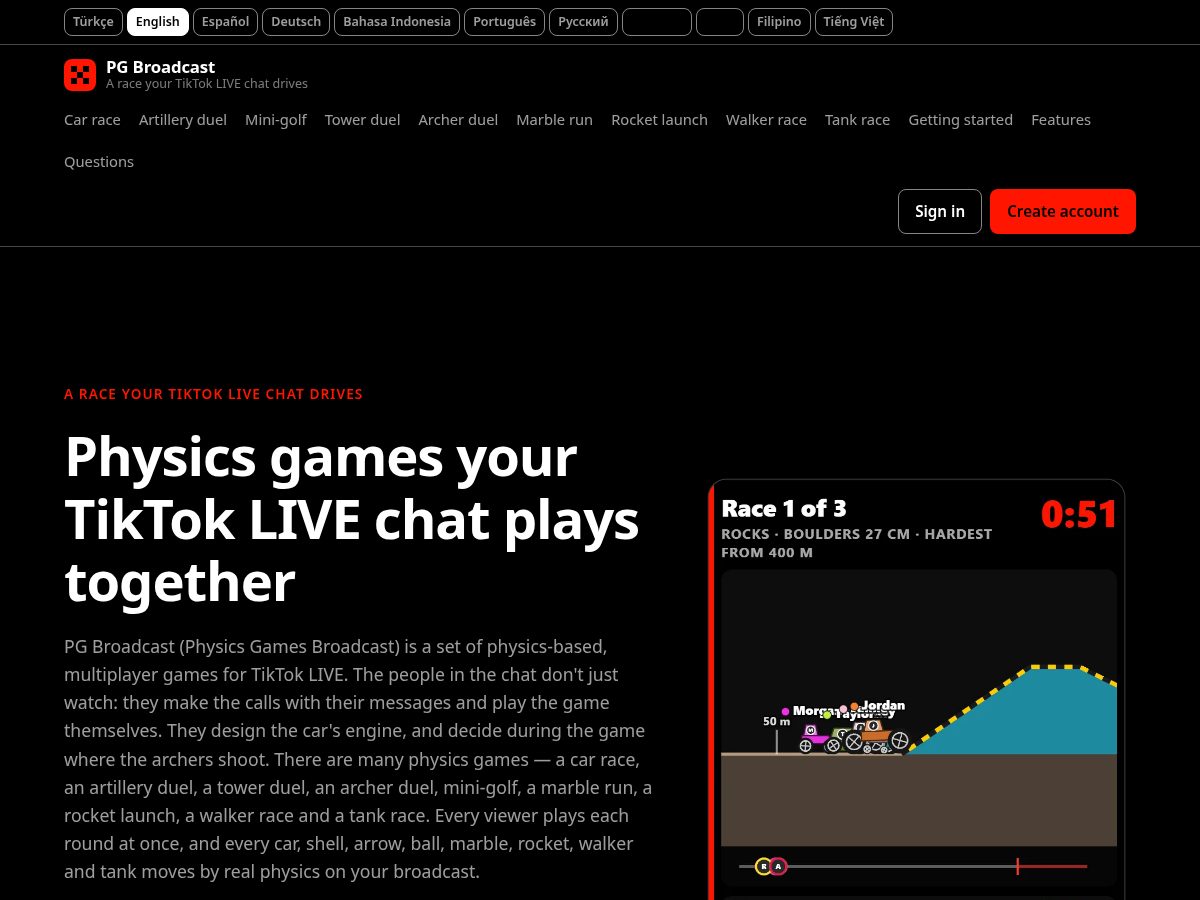Open the Walker race nav item

tap(766, 120)
